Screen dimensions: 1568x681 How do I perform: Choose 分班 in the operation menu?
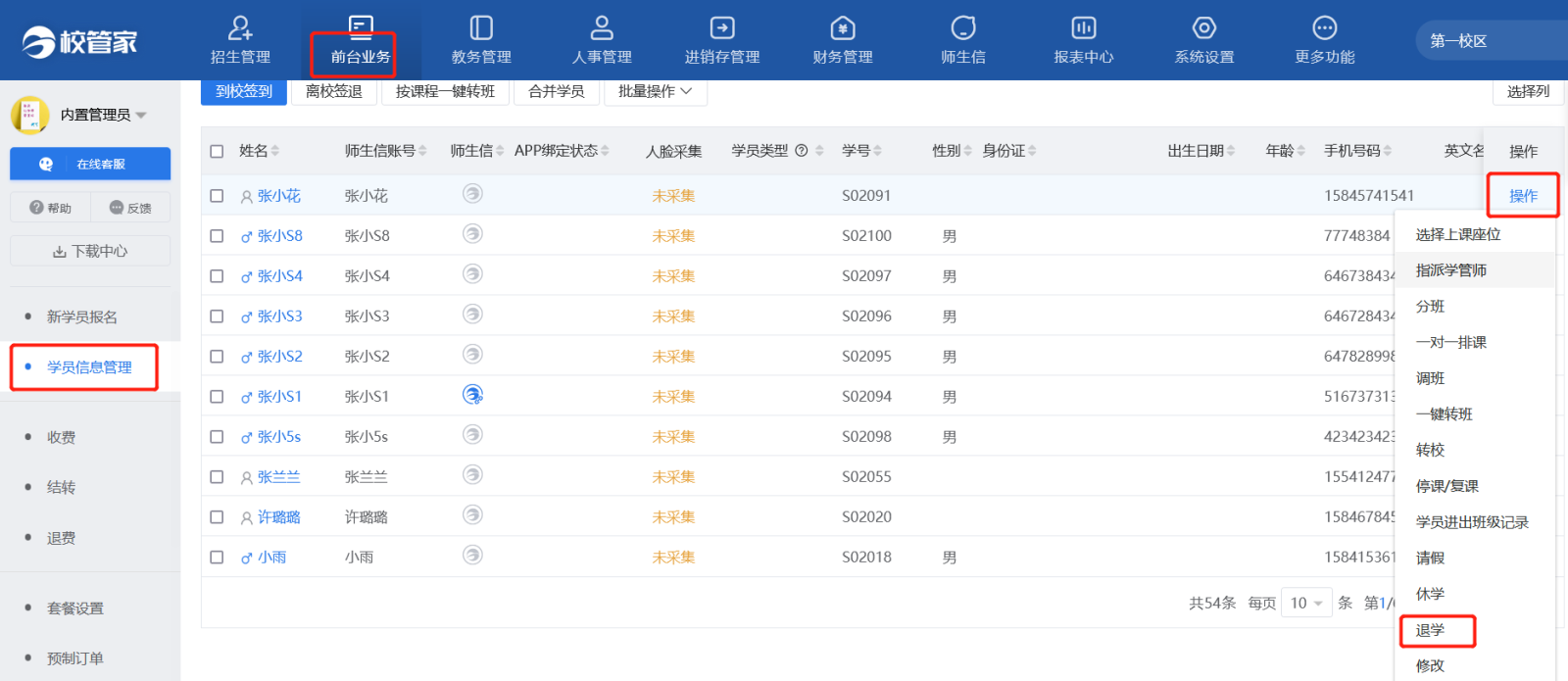pos(1430,307)
